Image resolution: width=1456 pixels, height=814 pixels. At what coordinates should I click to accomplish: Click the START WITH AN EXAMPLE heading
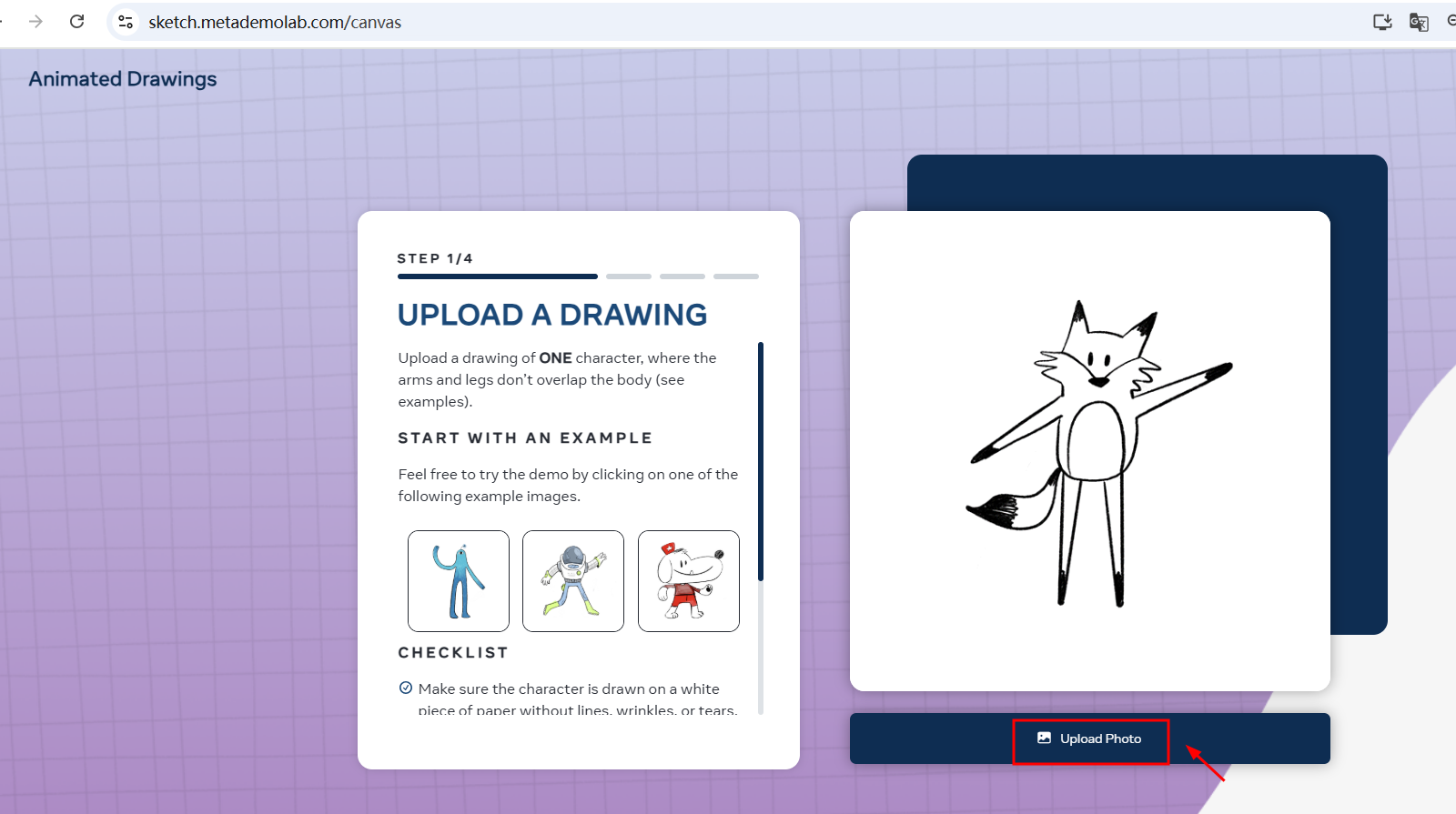point(525,437)
